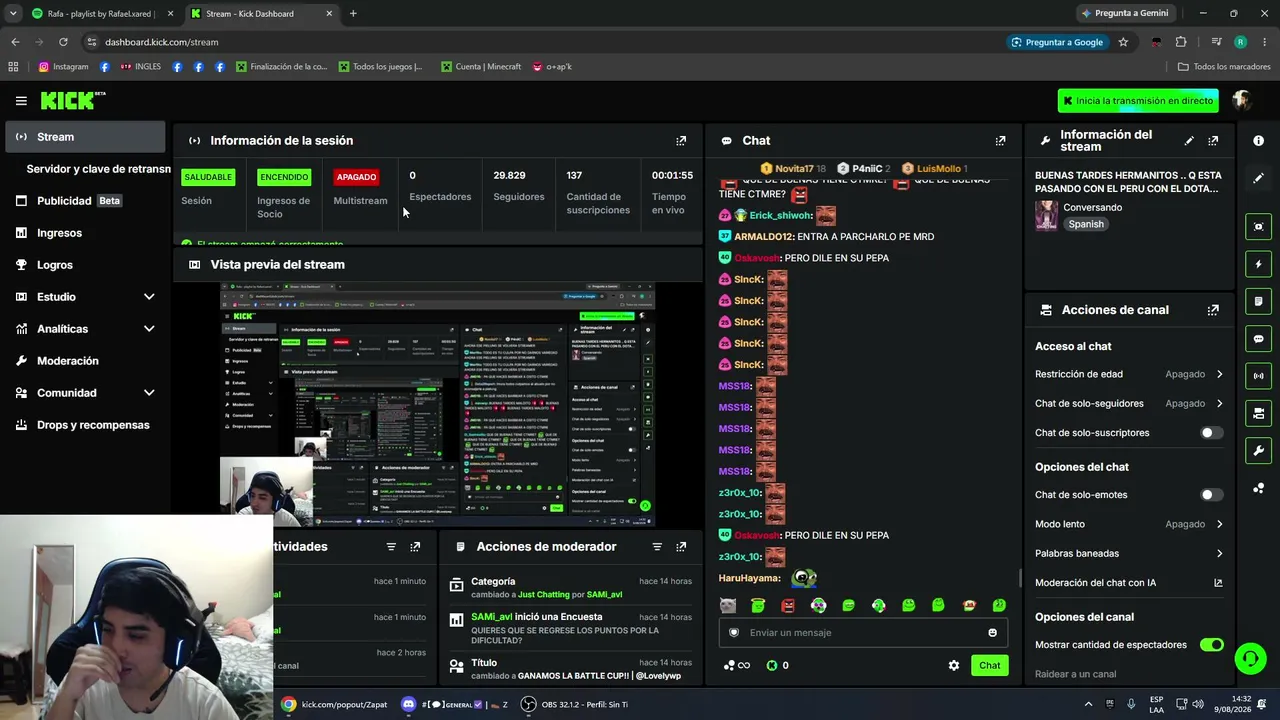Open Logros page

(x=86, y=265)
